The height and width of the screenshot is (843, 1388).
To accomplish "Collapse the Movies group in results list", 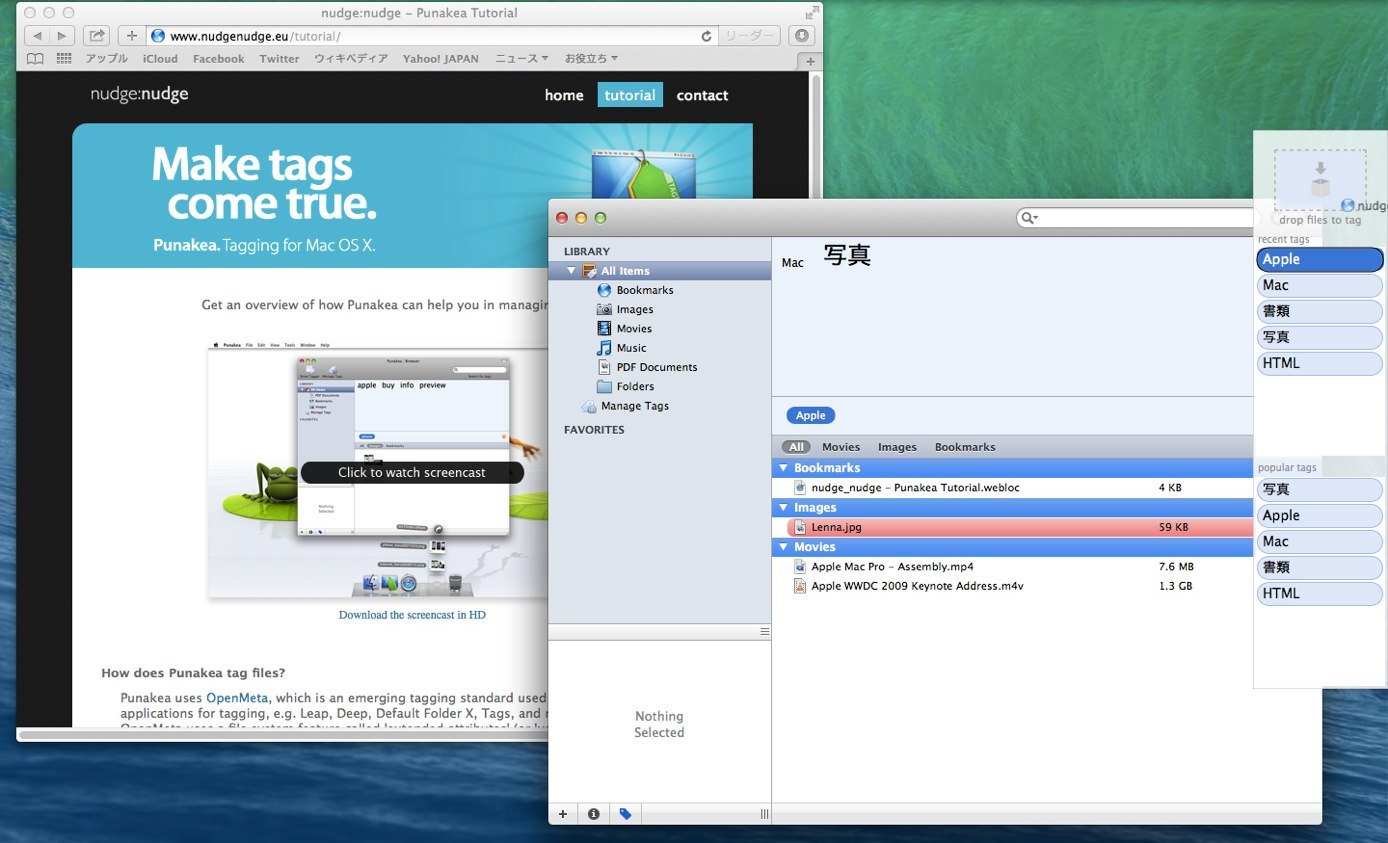I will (x=783, y=547).
